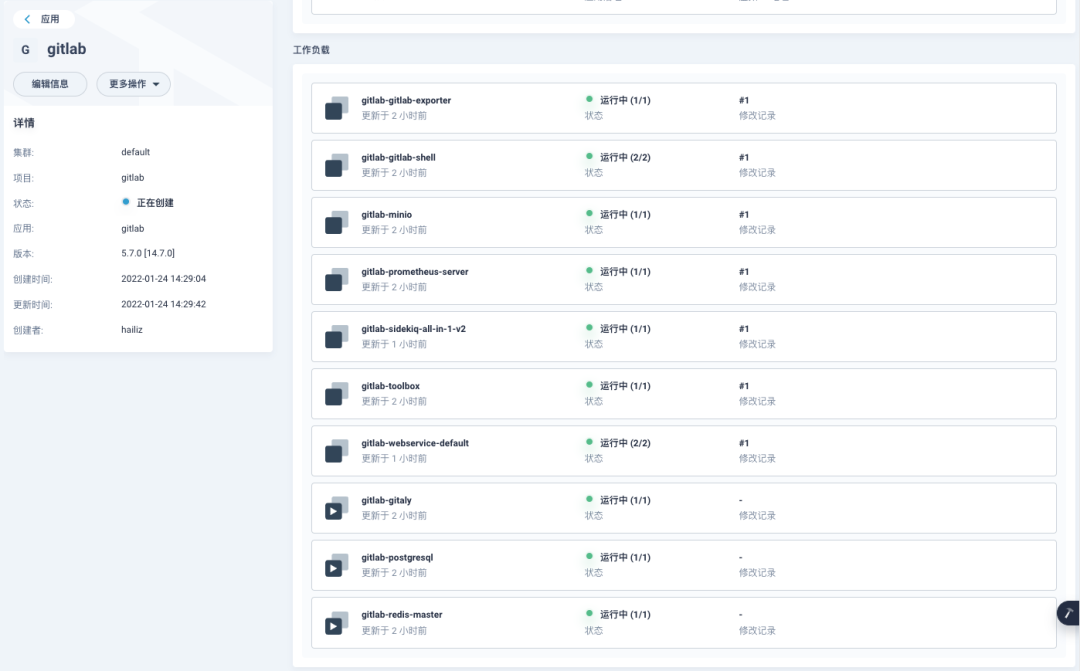Screen dimensions: 1080x671
Task: Click the green status dot of gitlab-postgresql
Action: (589, 557)
